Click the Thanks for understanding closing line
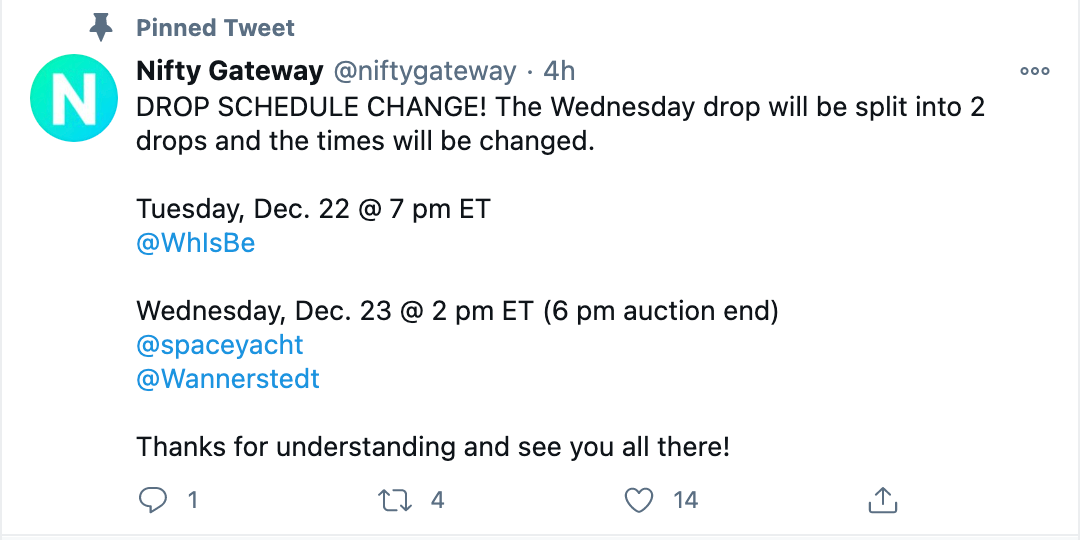This screenshot has height=540, width=1088. pos(433,447)
